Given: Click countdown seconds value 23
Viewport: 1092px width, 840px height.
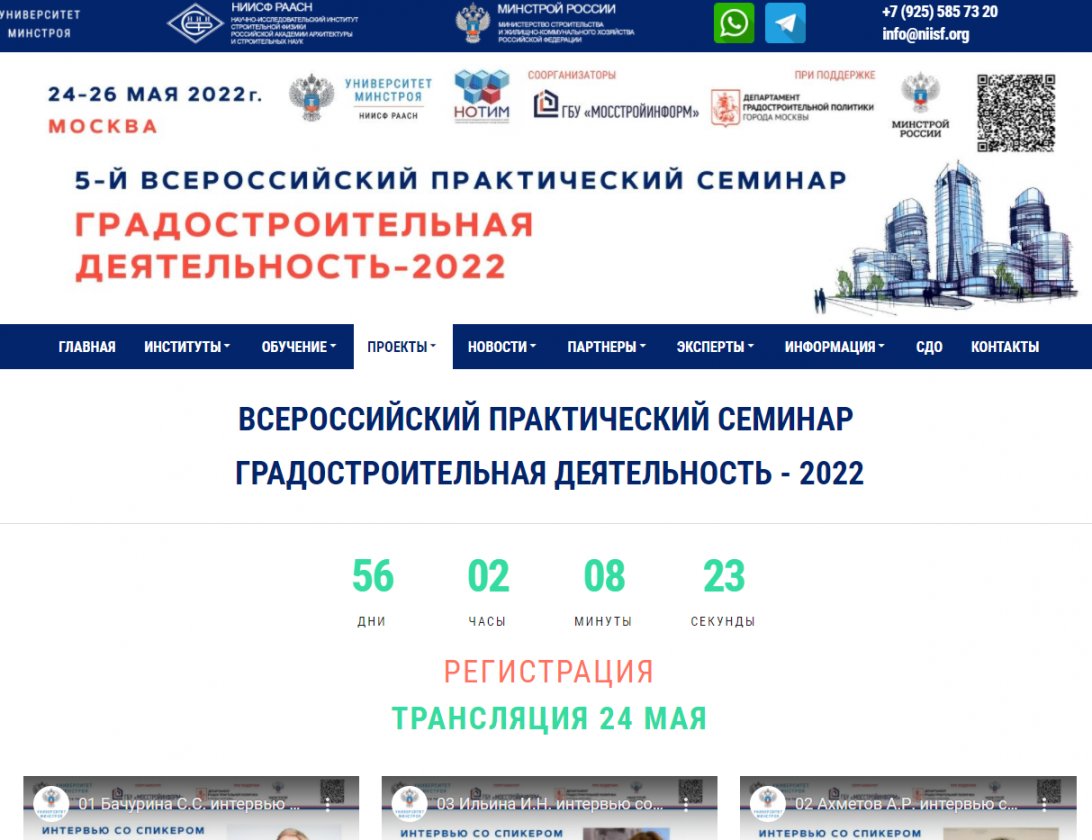Looking at the screenshot, I should coord(724,576).
